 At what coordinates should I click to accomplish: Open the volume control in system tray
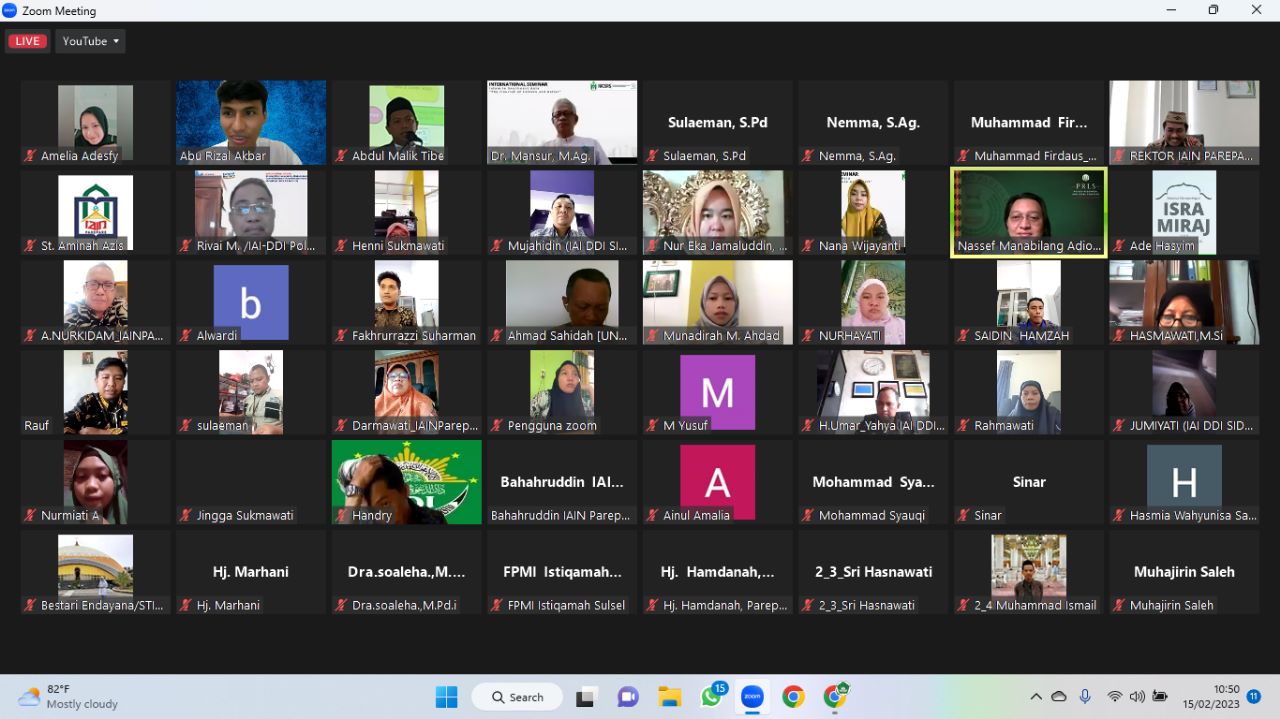click(x=1137, y=696)
